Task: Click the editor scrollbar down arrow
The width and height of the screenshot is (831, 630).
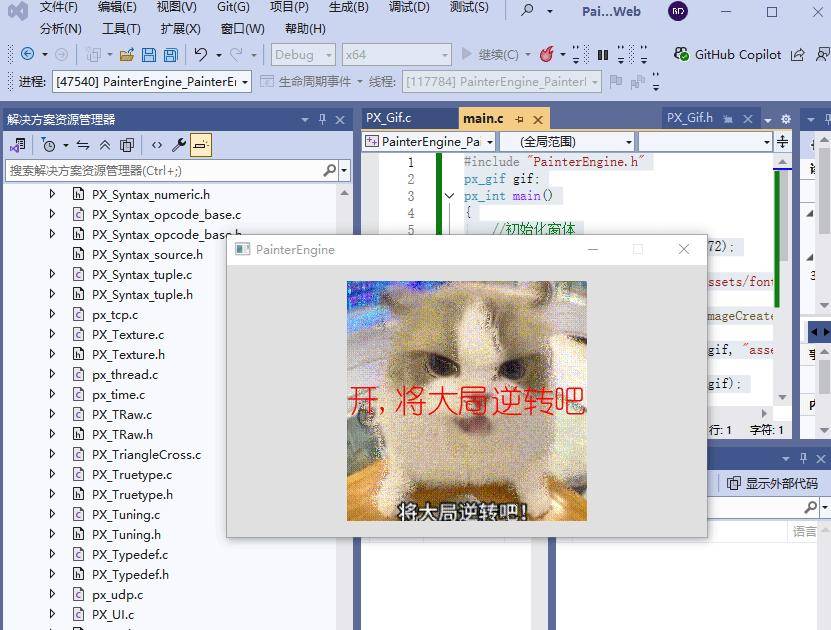Action: (x=783, y=397)
